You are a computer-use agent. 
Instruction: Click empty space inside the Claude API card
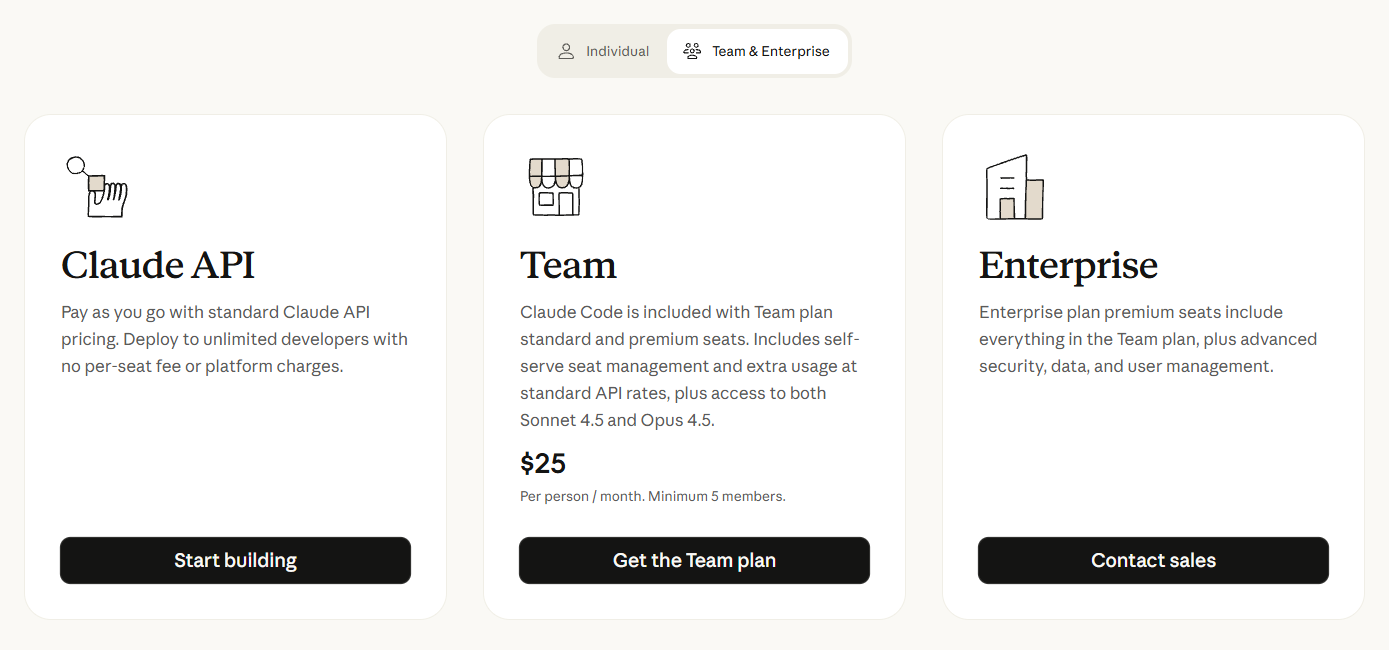coord(235,460)
